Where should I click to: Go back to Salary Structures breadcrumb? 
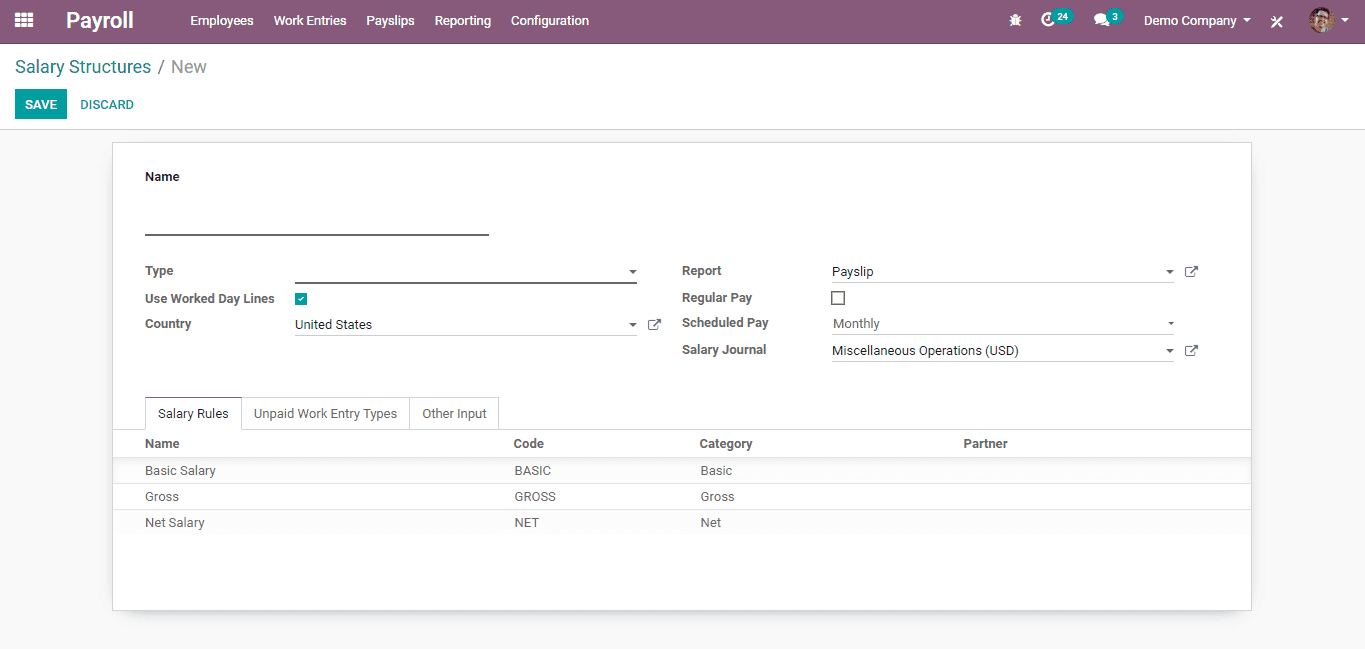click(x=83, y=67)
